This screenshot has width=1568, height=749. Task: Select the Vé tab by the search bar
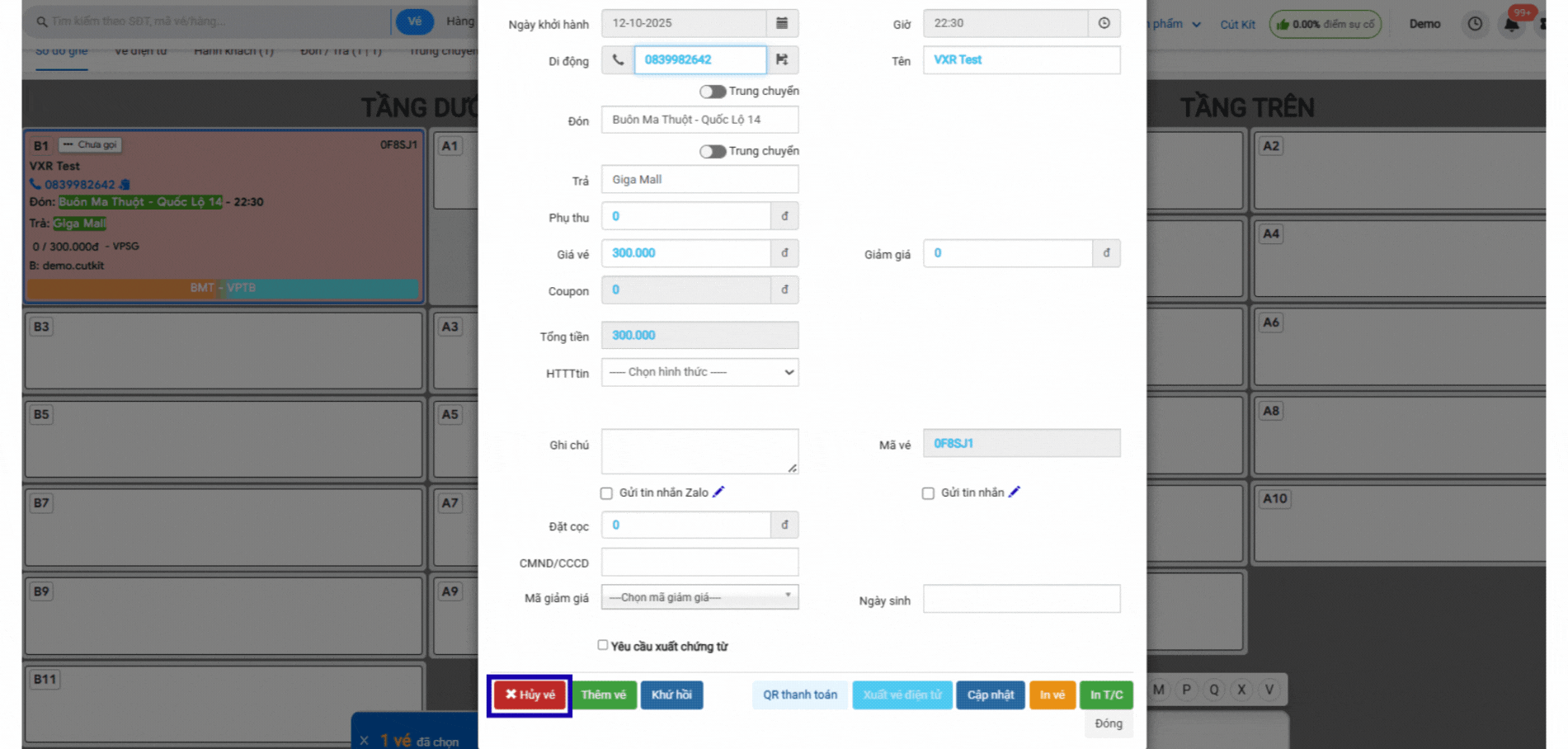click(x=414, y=21)
